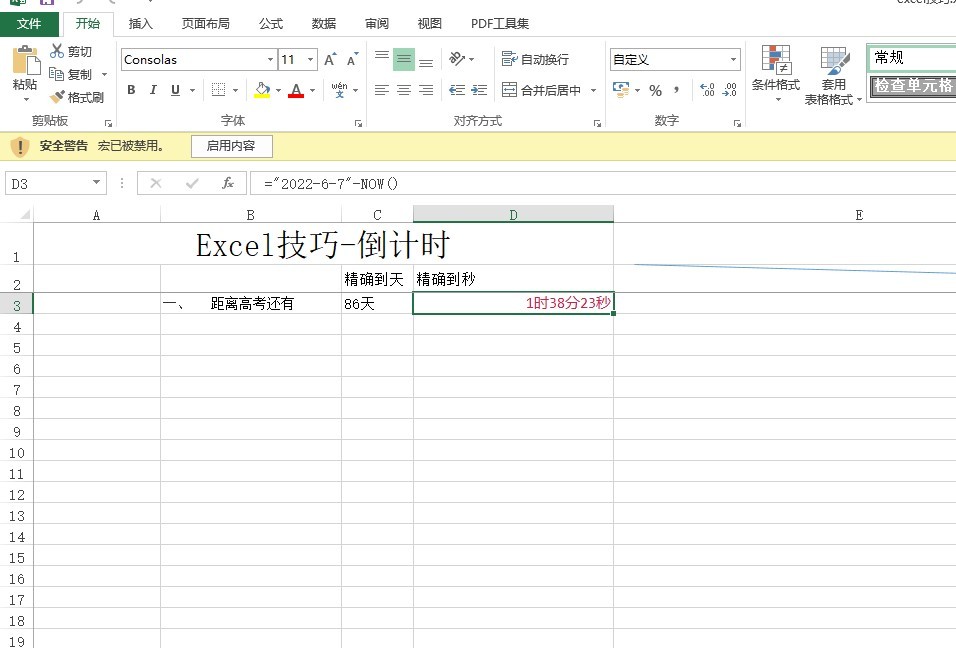Switch to the 数据 Data tab
The width and height of the screenshot is (956, 648).
(x=323, y=23)
